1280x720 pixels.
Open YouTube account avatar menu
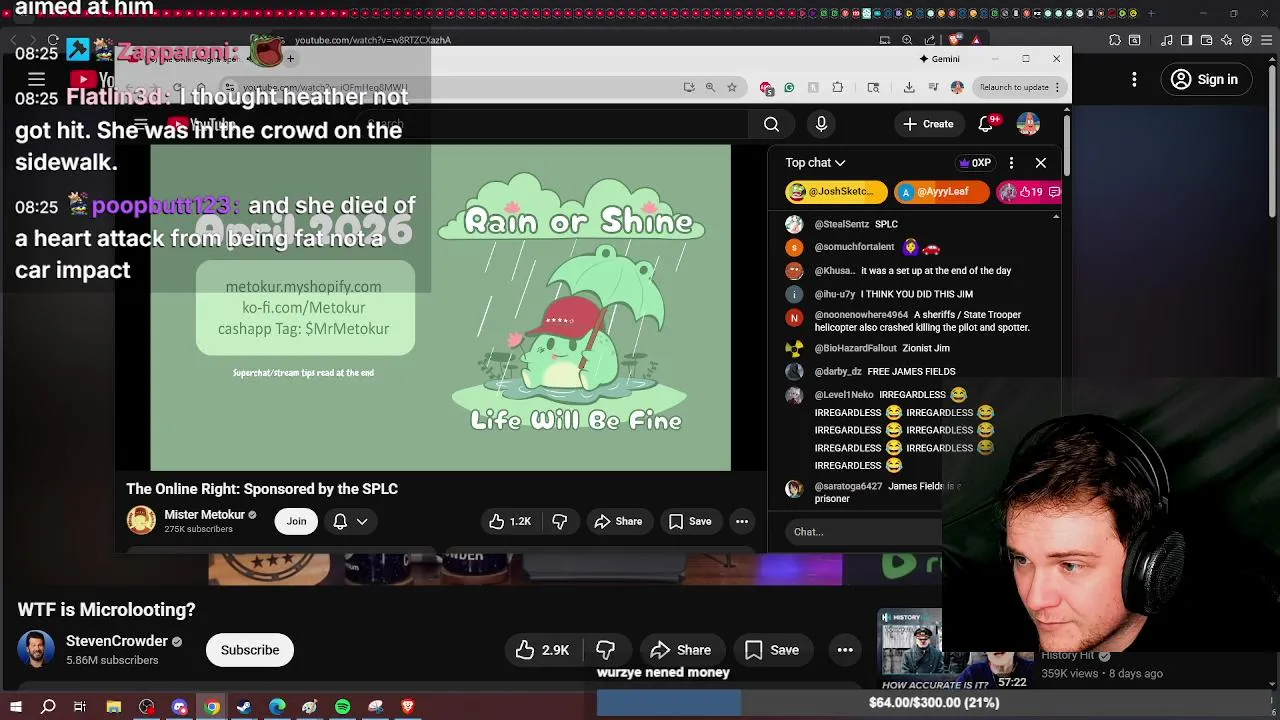pyautogui.click(x=1028, y=124)
